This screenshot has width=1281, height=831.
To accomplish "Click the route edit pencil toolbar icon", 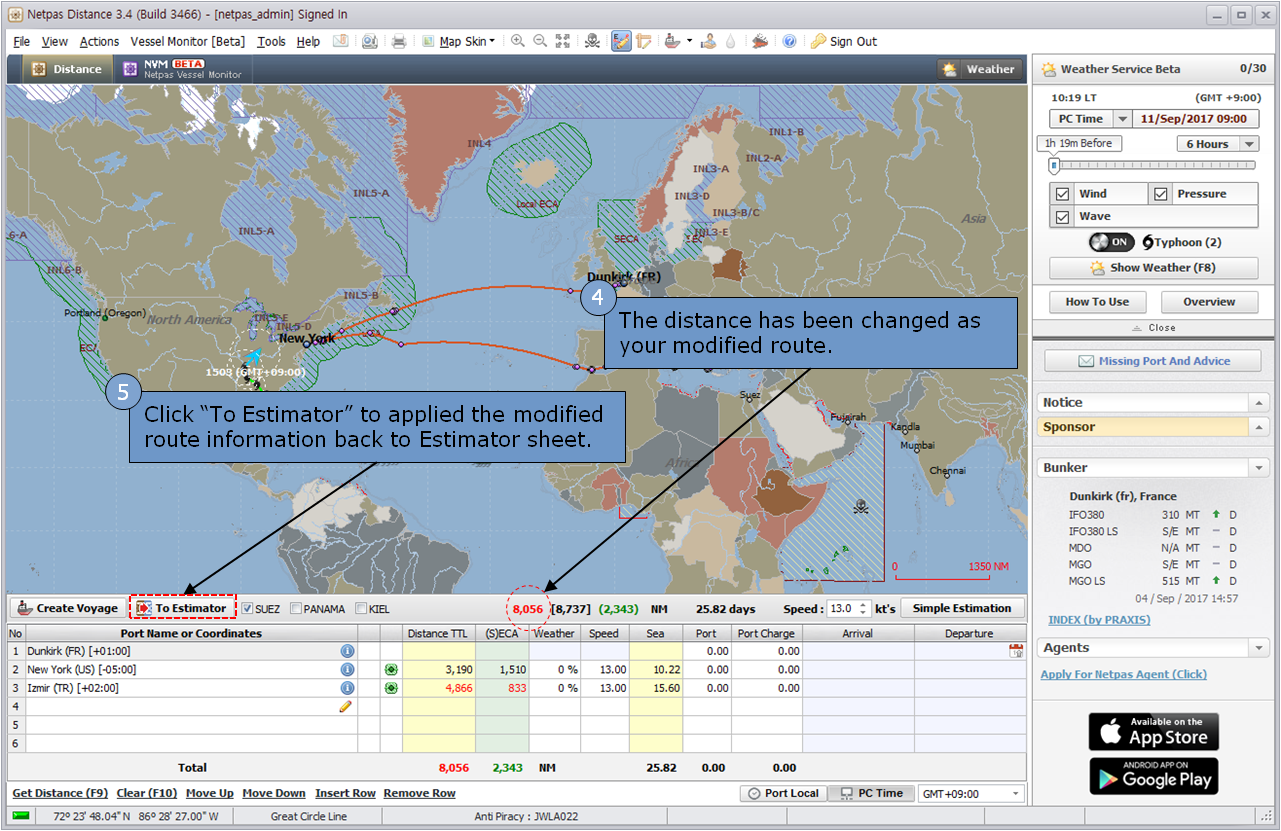I will (621, 41).
